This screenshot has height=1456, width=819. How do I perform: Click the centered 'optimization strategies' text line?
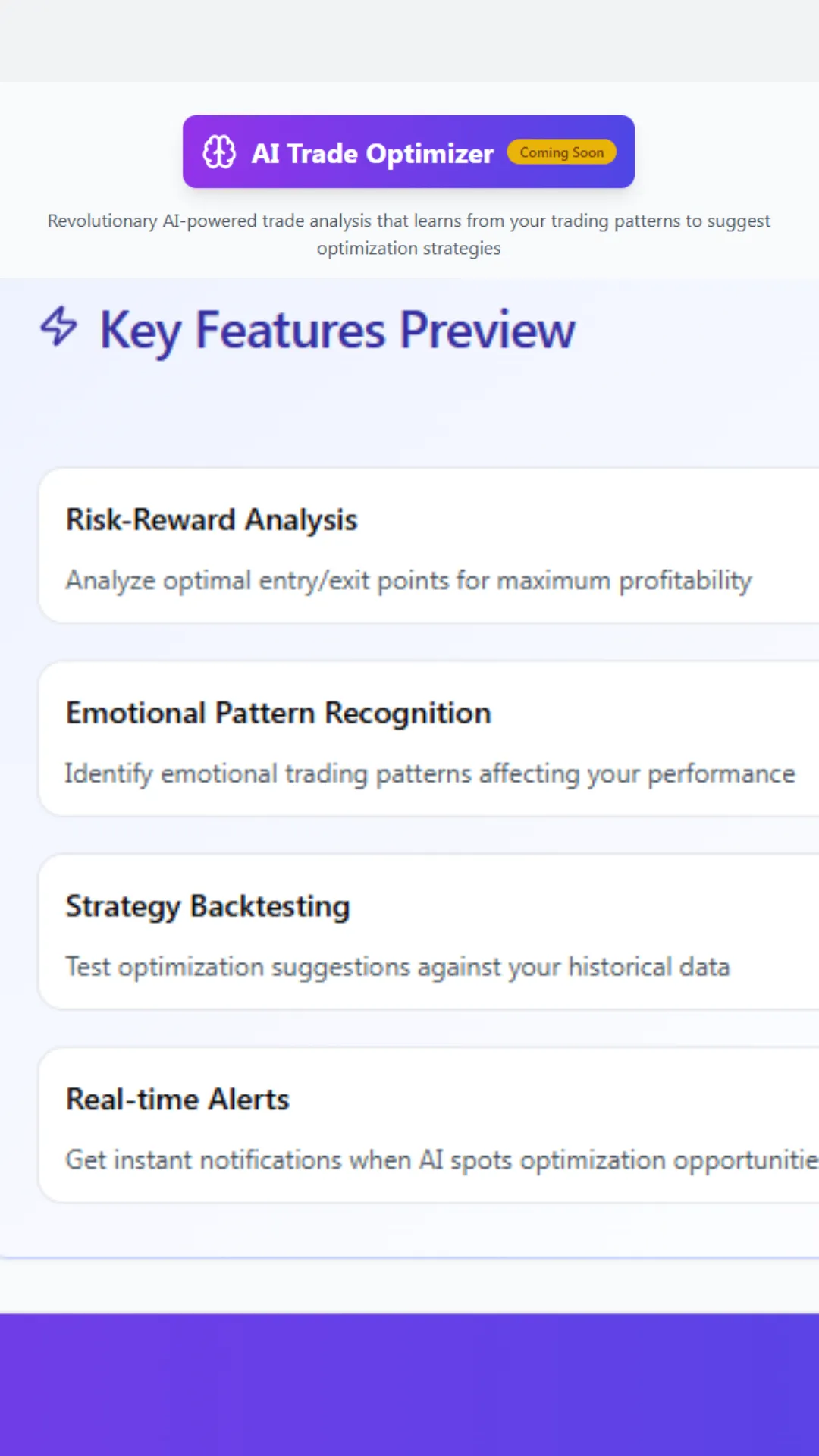pos(409,249)
